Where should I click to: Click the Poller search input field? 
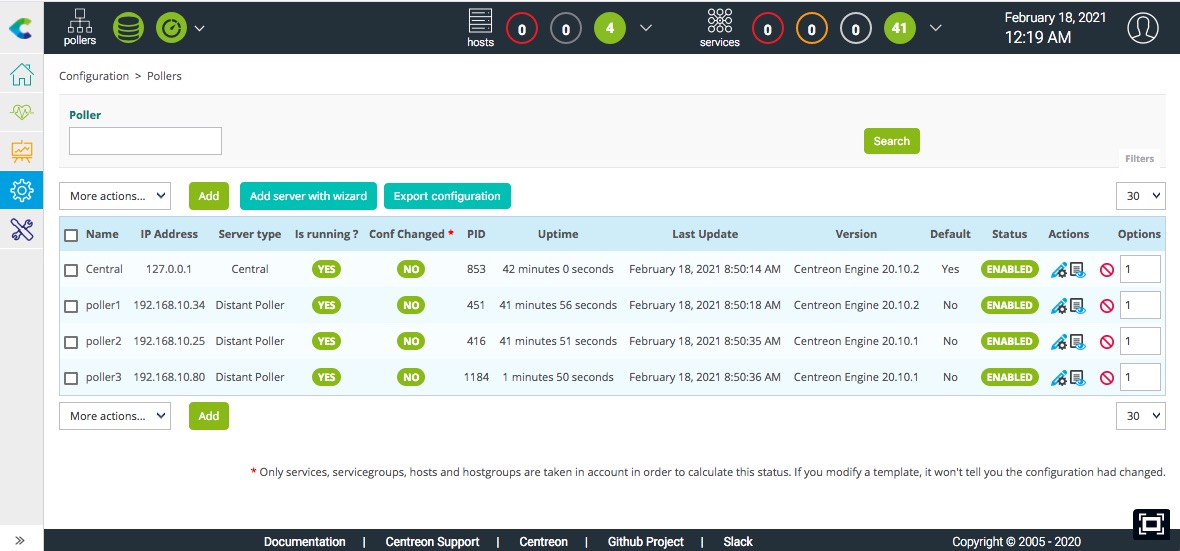pyautogui.click(x=145, y=141)
